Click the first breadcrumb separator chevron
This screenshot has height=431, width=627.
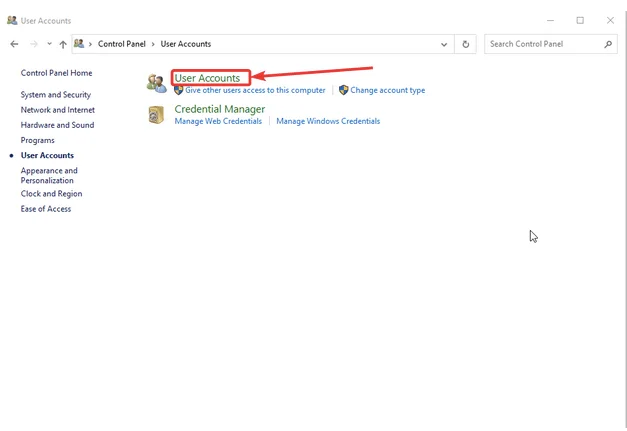click(90, 44)
